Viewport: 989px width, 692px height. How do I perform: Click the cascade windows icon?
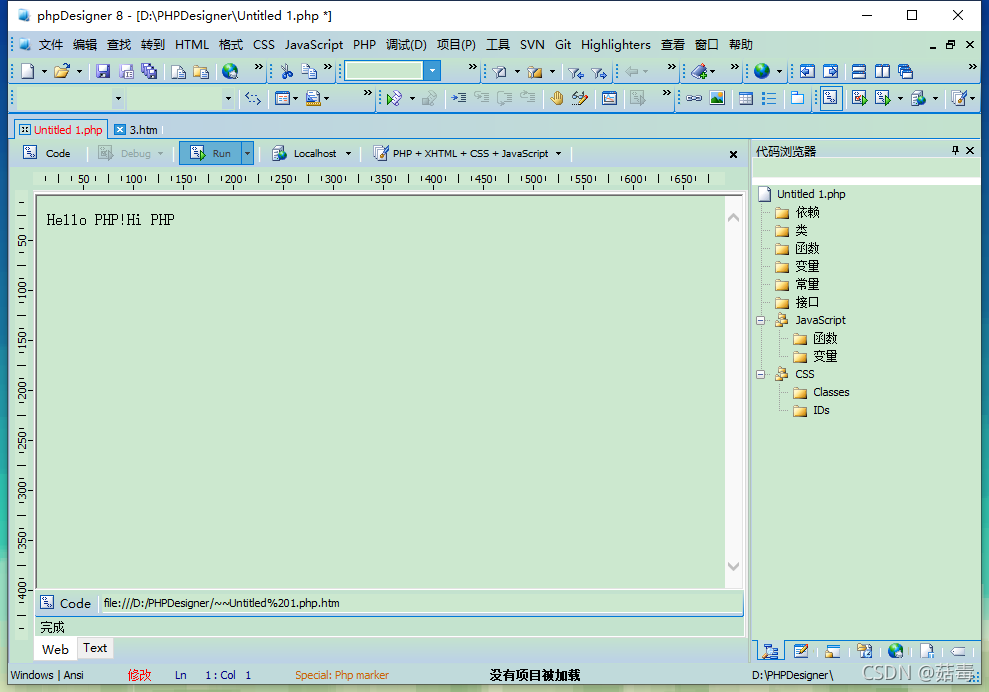(x=905, y=71)
